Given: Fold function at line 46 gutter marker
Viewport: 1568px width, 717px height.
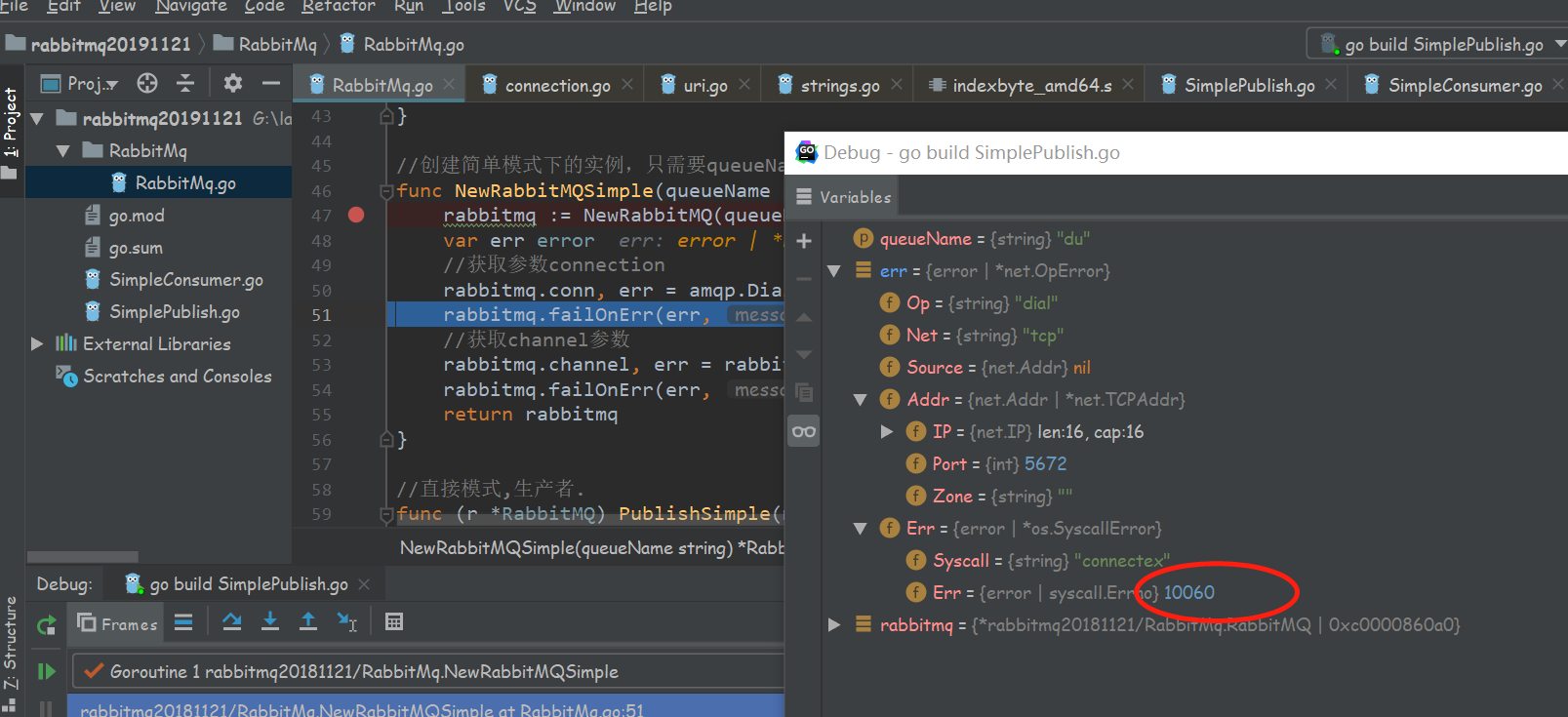Looking at the screenshot, I should 386,191.
